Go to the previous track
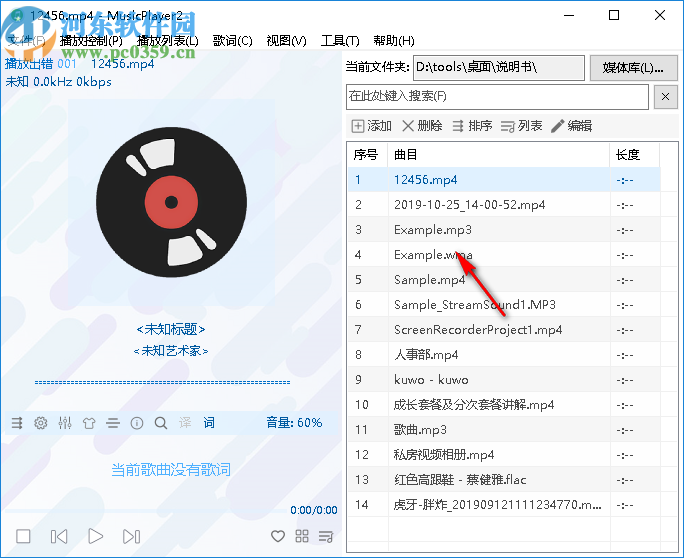 59,536
